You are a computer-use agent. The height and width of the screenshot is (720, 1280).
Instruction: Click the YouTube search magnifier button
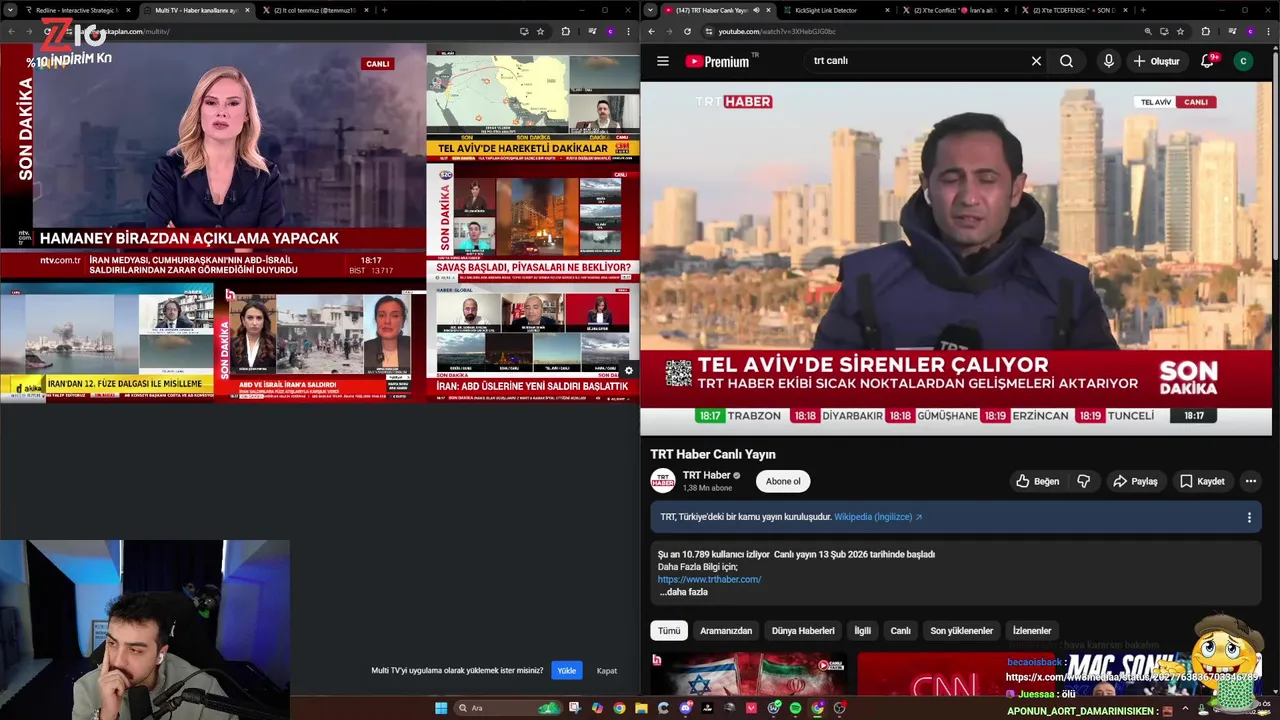coord(1066,61)
